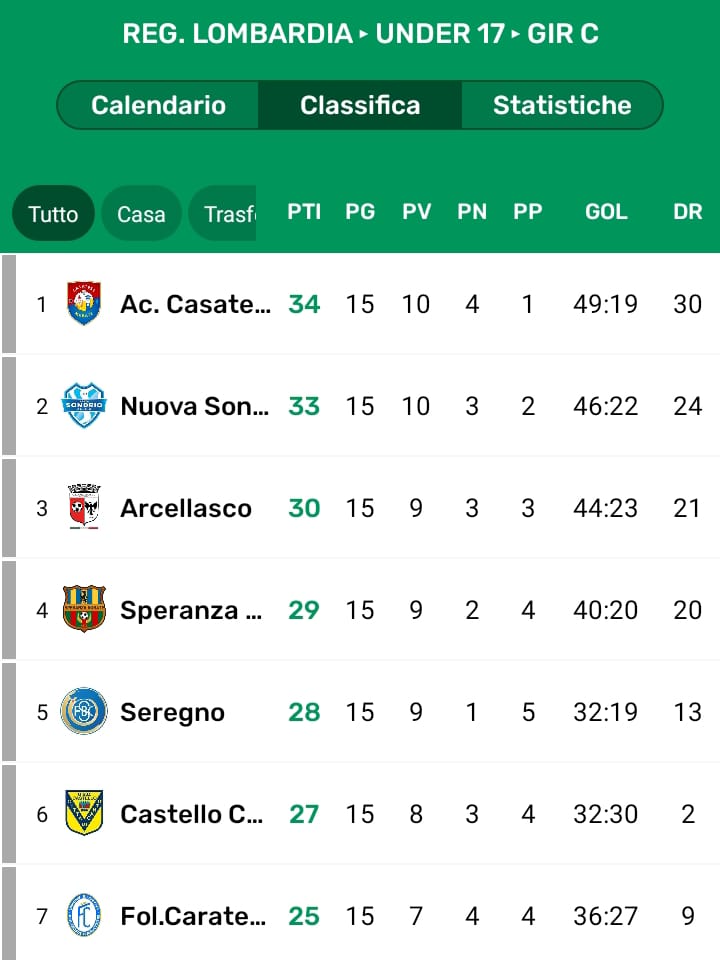
Task: Open the Statistiche tab
Action: [x=562, y=105]
